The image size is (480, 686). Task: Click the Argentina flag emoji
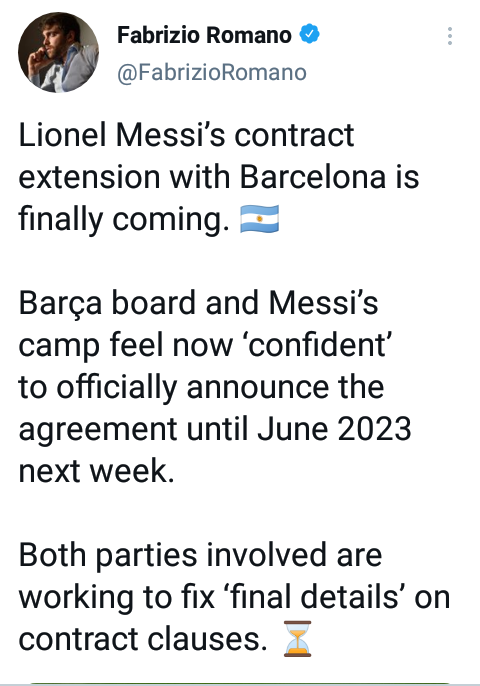(x=259, y=218)
